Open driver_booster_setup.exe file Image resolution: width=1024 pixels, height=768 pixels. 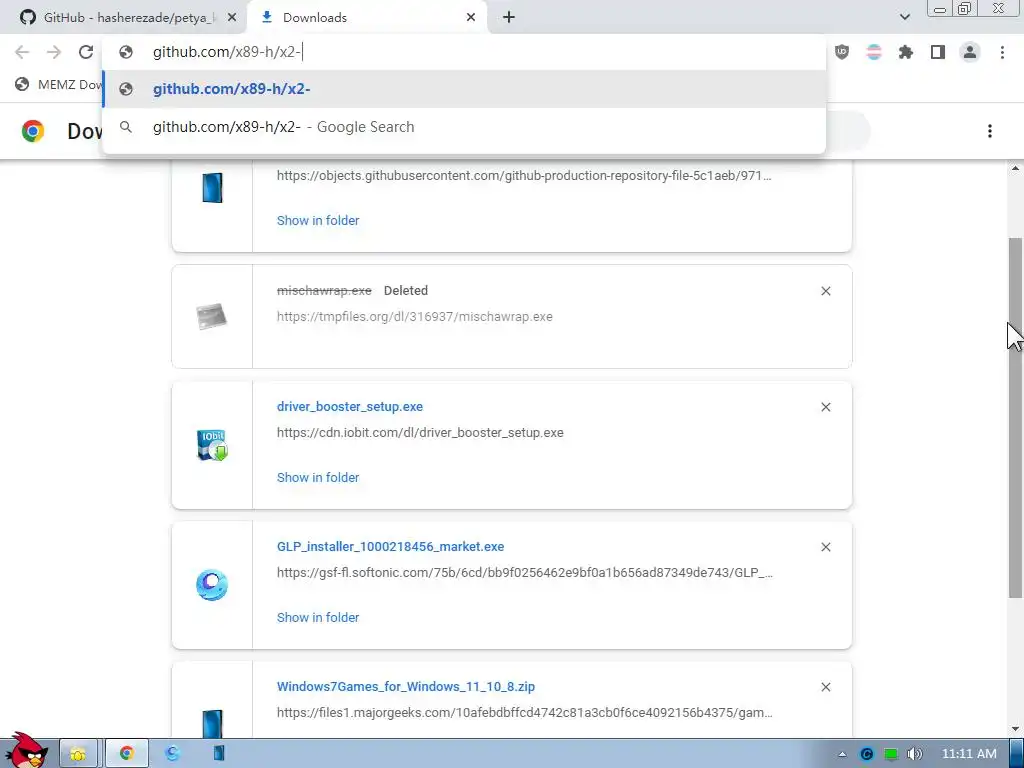(350, 407)
